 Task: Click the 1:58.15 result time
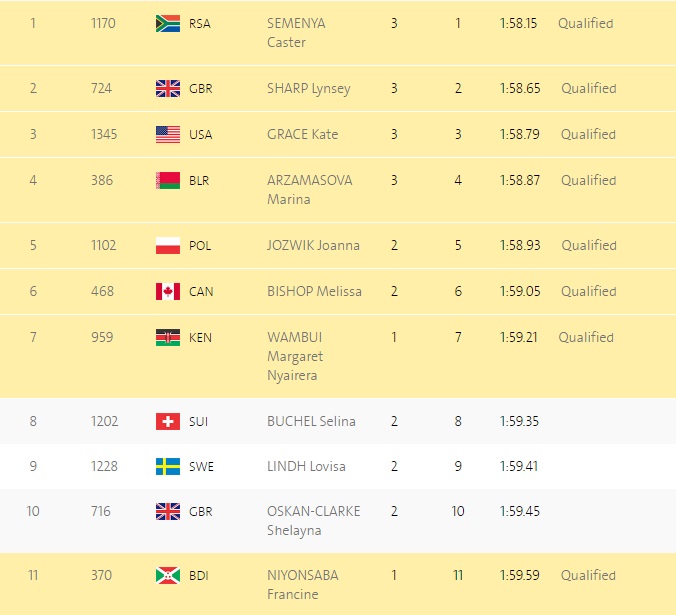[x=518, y=23]
